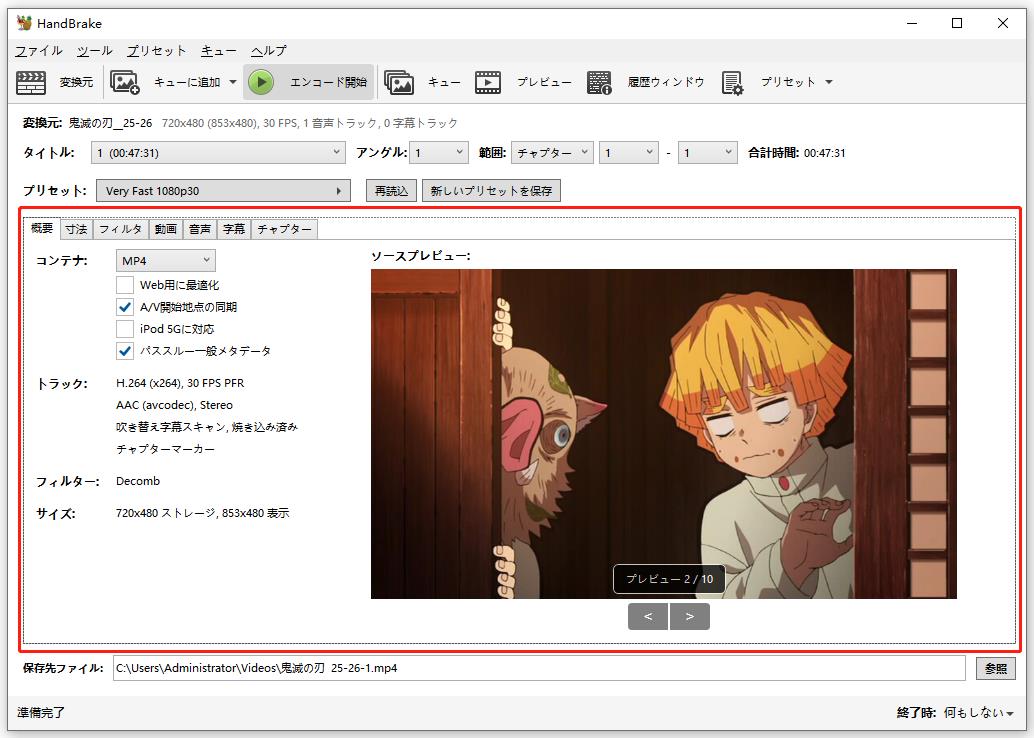Click the キューに追加 add-to-queue image icon
The height and width of the screenshot is (738, 1034).
[x=125, y=82]
